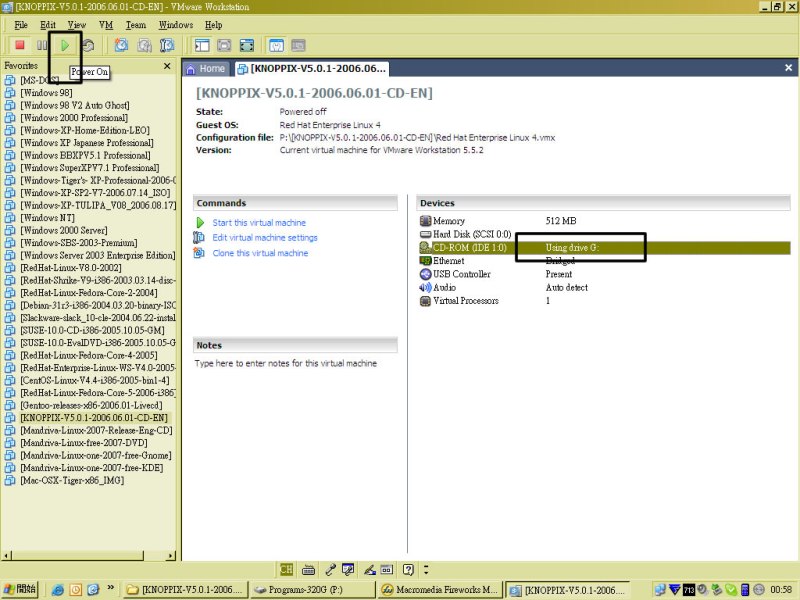Toggle the Favorites sidebar toolbar icon
800x600 pixels.
[202, 45]
